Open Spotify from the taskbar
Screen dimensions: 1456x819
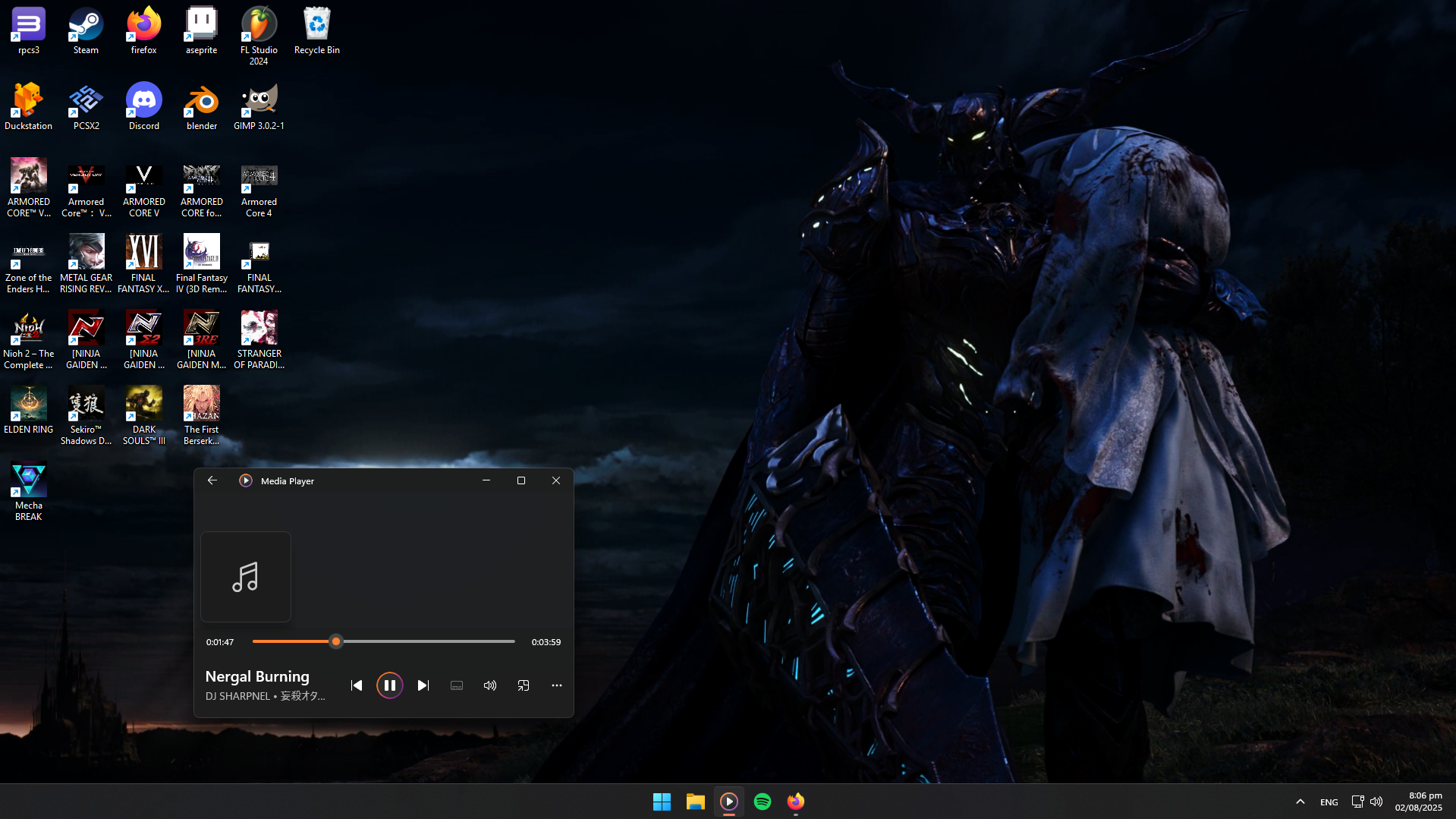pyautogui.click(x=762, y=802)
